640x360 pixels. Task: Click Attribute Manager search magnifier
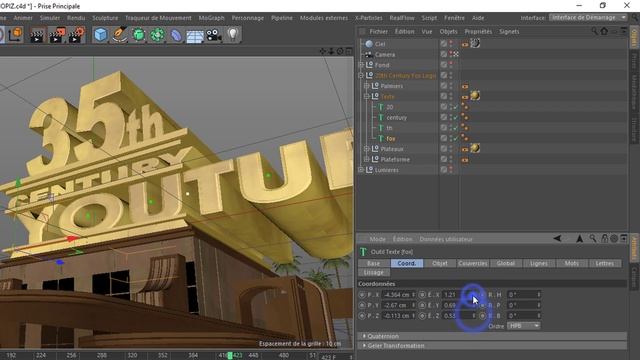pyautogui.click(x=593, y=239)
